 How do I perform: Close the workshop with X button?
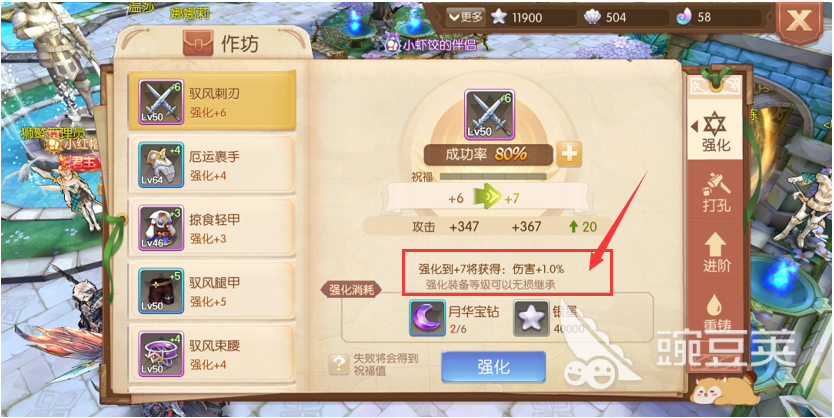[799, 22]
